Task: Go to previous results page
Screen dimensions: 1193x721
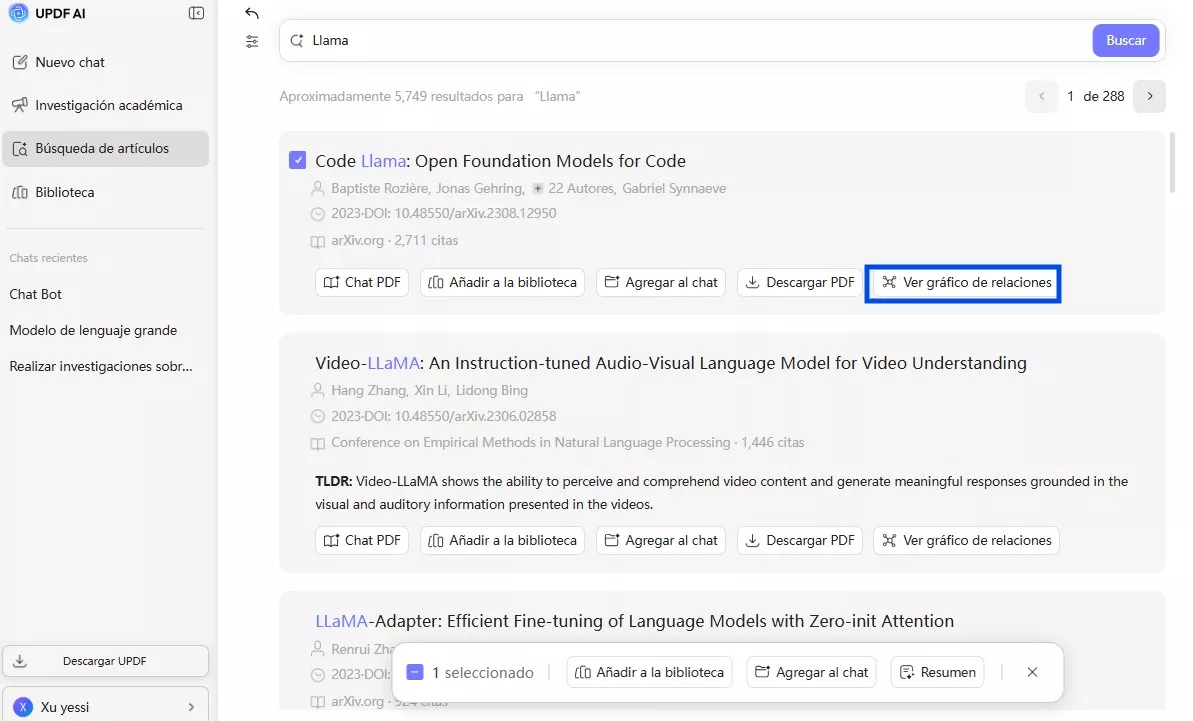Action: [x=1041, y=97]
